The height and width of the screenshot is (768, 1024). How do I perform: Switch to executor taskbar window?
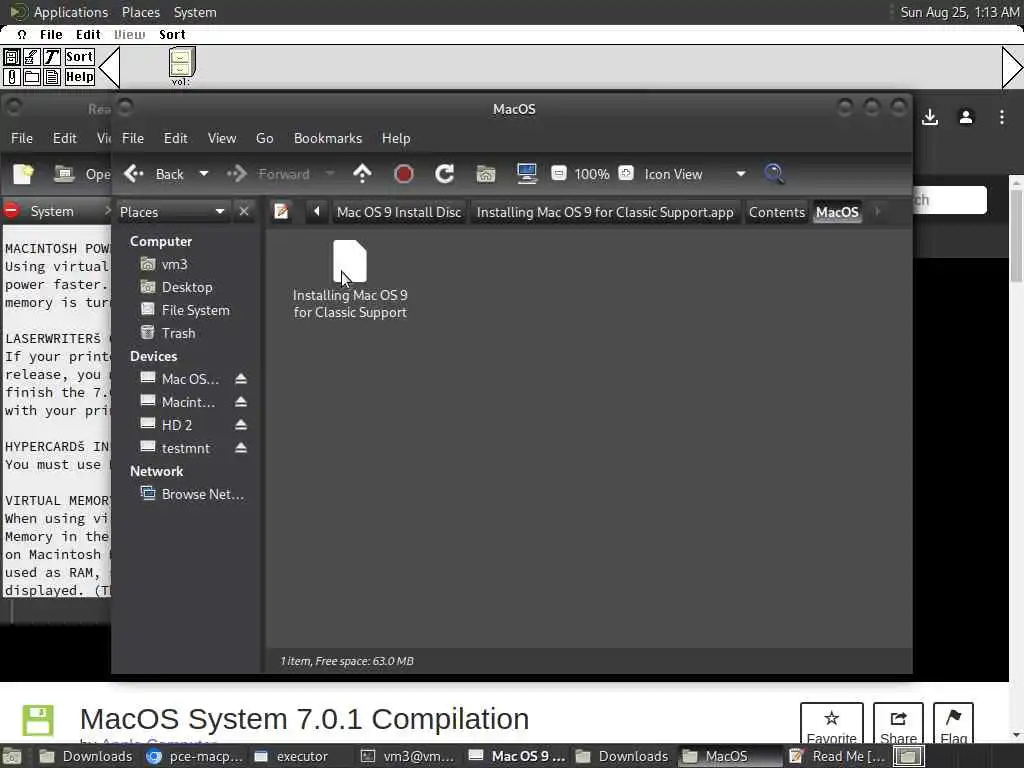click(x=291, y=756)
